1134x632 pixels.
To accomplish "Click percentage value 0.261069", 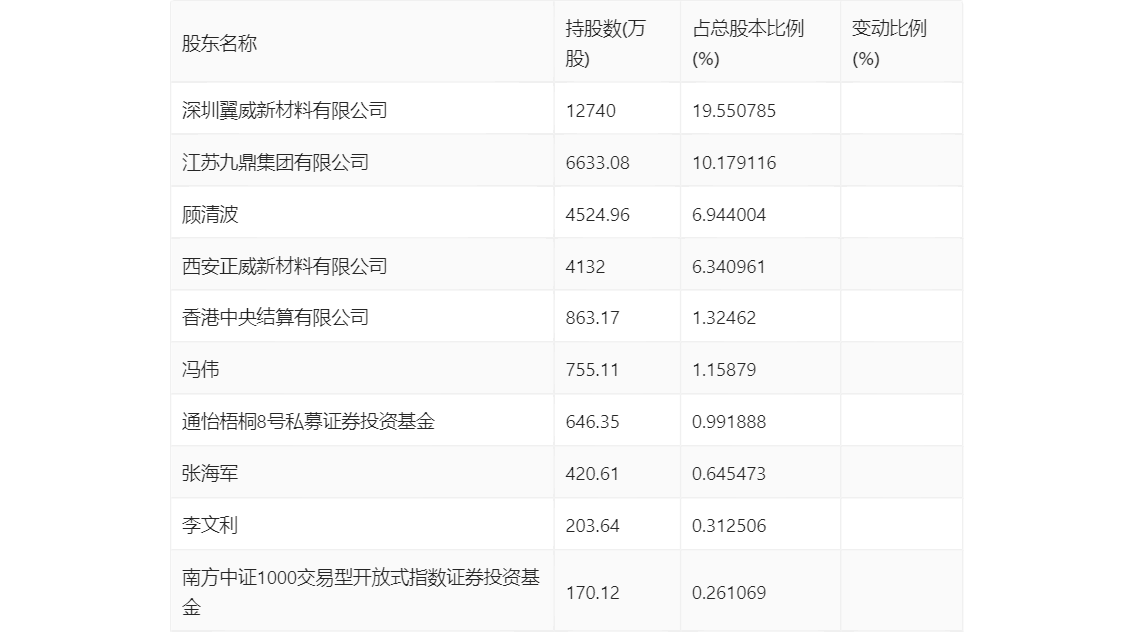I will coord(729,593).
